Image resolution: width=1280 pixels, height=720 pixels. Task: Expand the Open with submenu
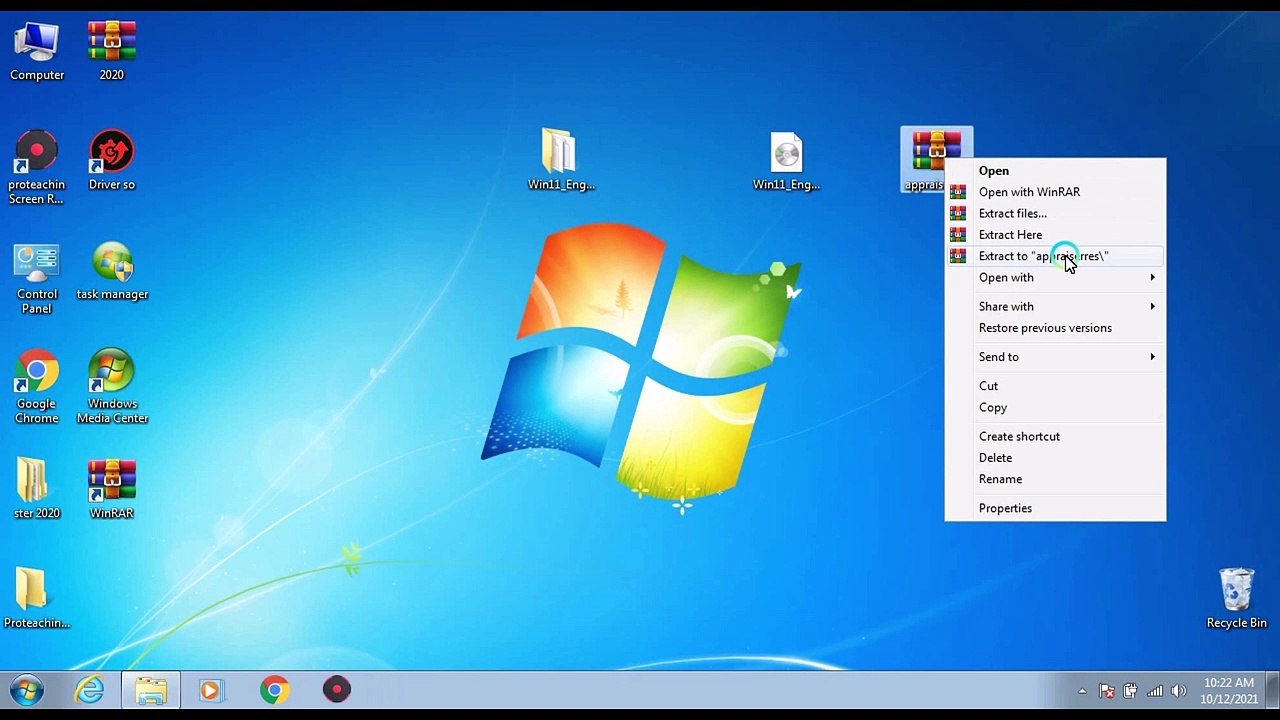[x=1055, y=278]
